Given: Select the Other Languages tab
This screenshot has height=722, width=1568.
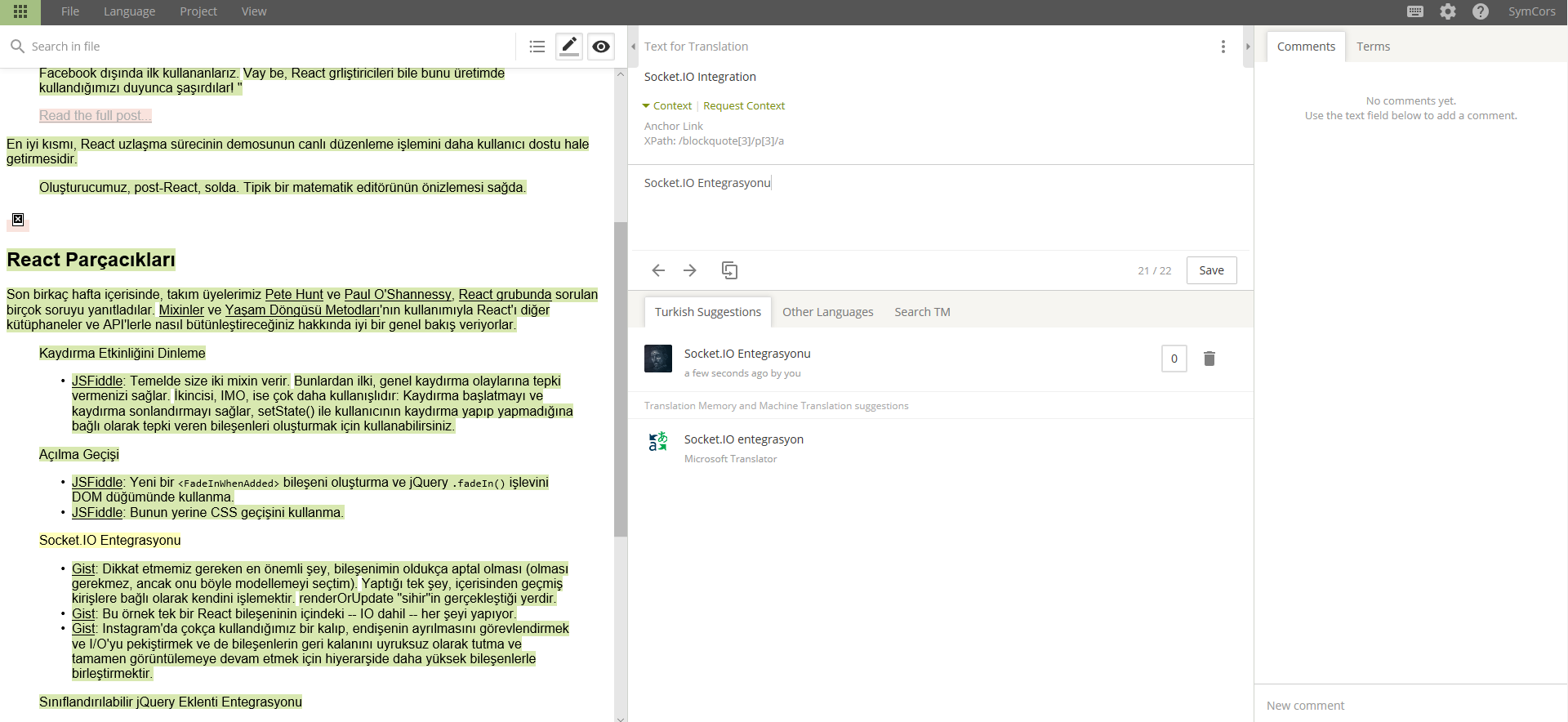Looking at the screenshot, I should [827, 312].
